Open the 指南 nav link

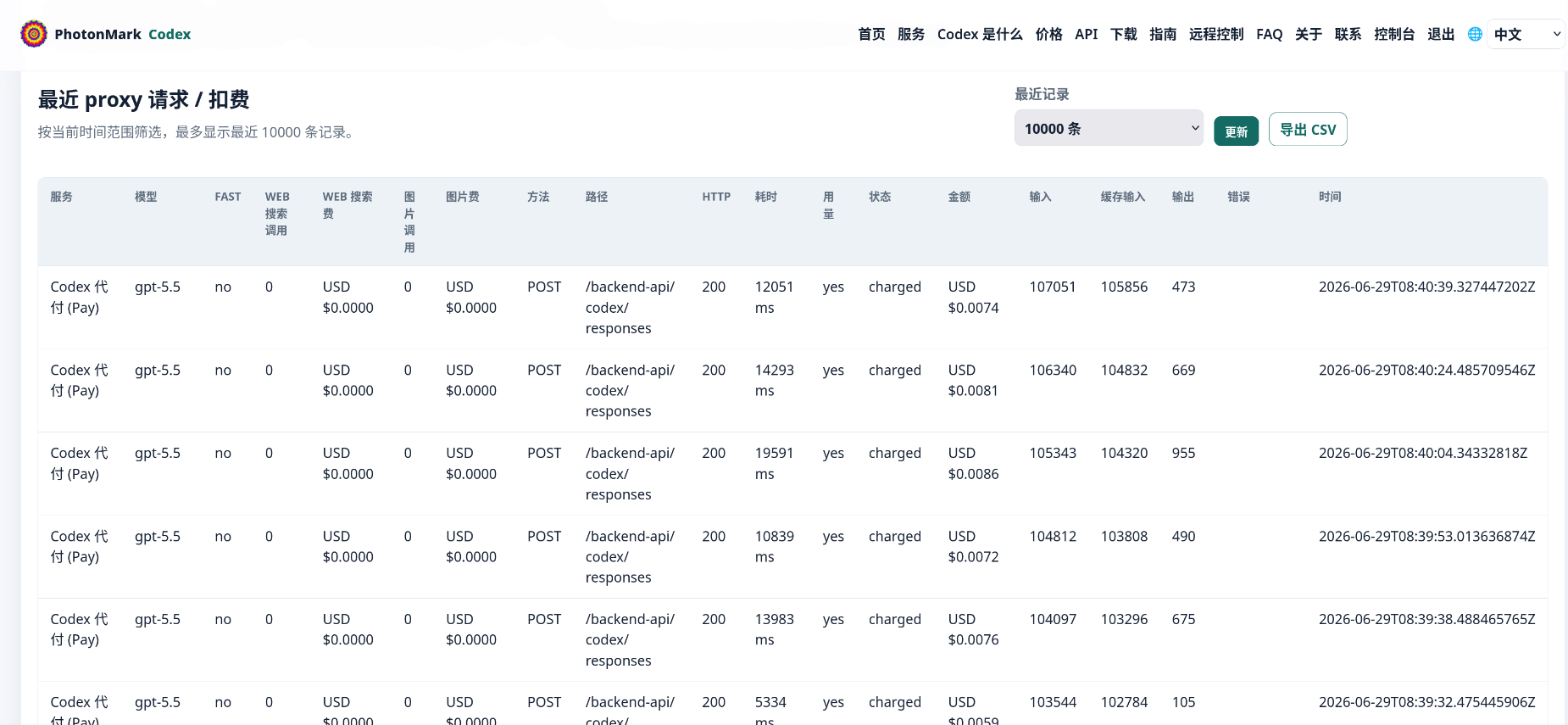(x=1163, y=34)
